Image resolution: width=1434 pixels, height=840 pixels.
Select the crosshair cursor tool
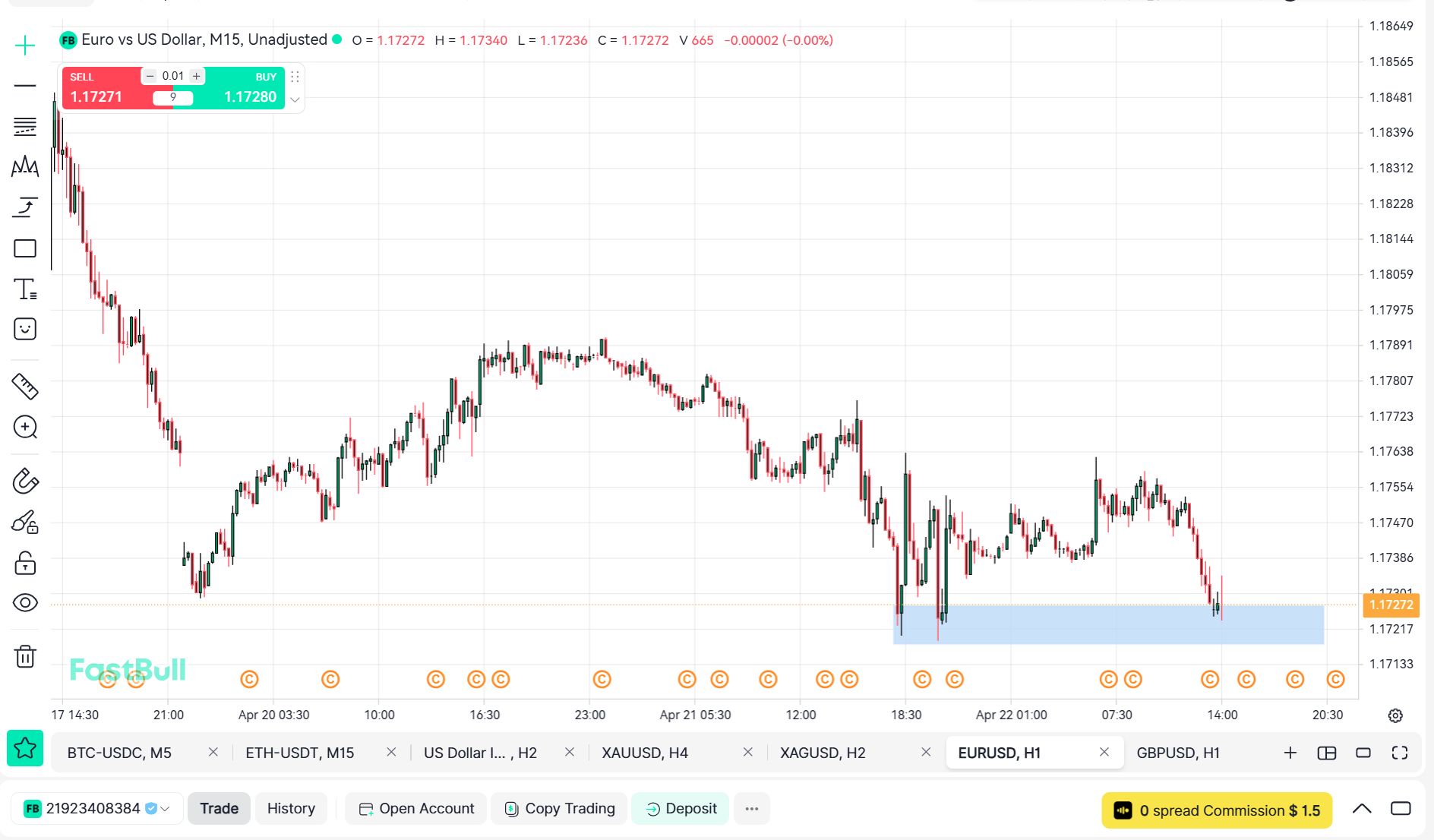[25, 46]
